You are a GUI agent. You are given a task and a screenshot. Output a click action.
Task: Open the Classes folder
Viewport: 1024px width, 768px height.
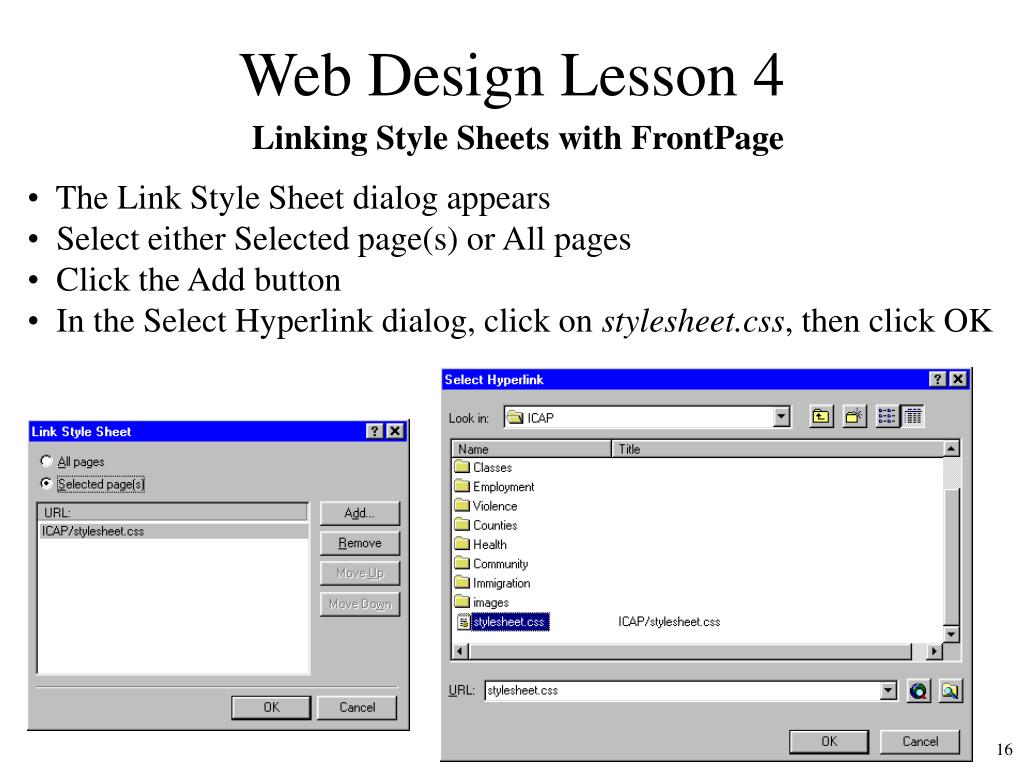tap(484, 468)
